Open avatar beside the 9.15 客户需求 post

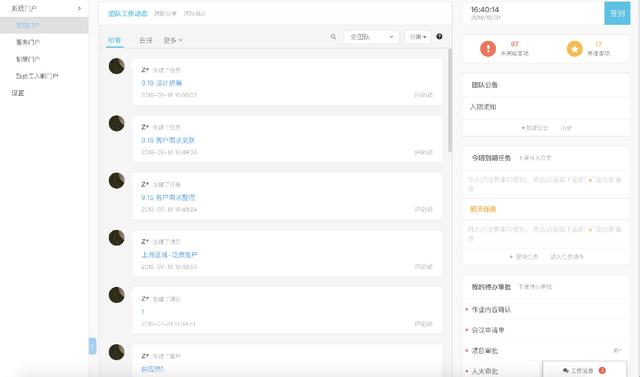pyautogui.click(x=116, y=180)
